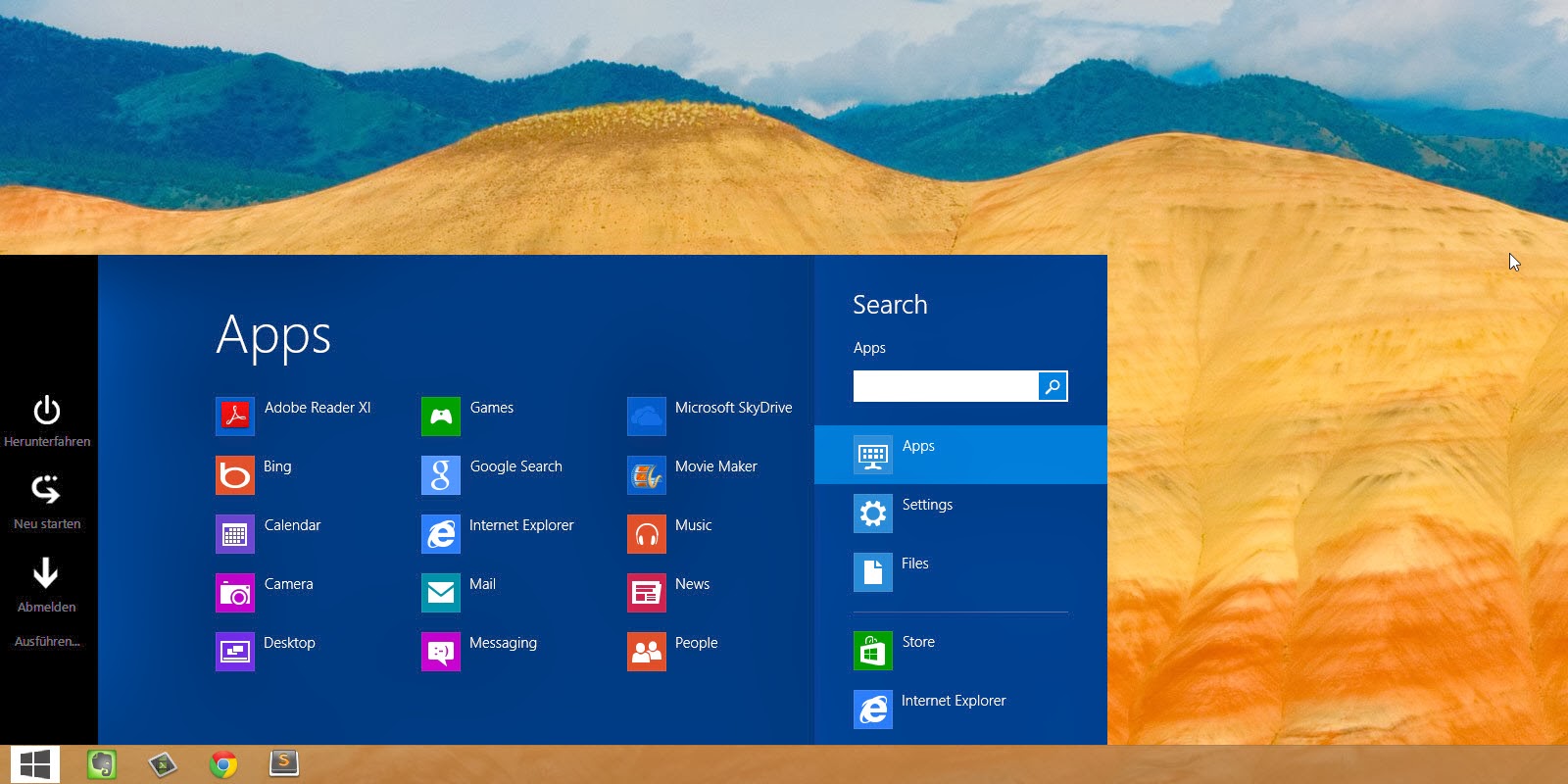Open the Mail envelope icon
Viewport: 1568px width, 784px height.
click(441, 593)
